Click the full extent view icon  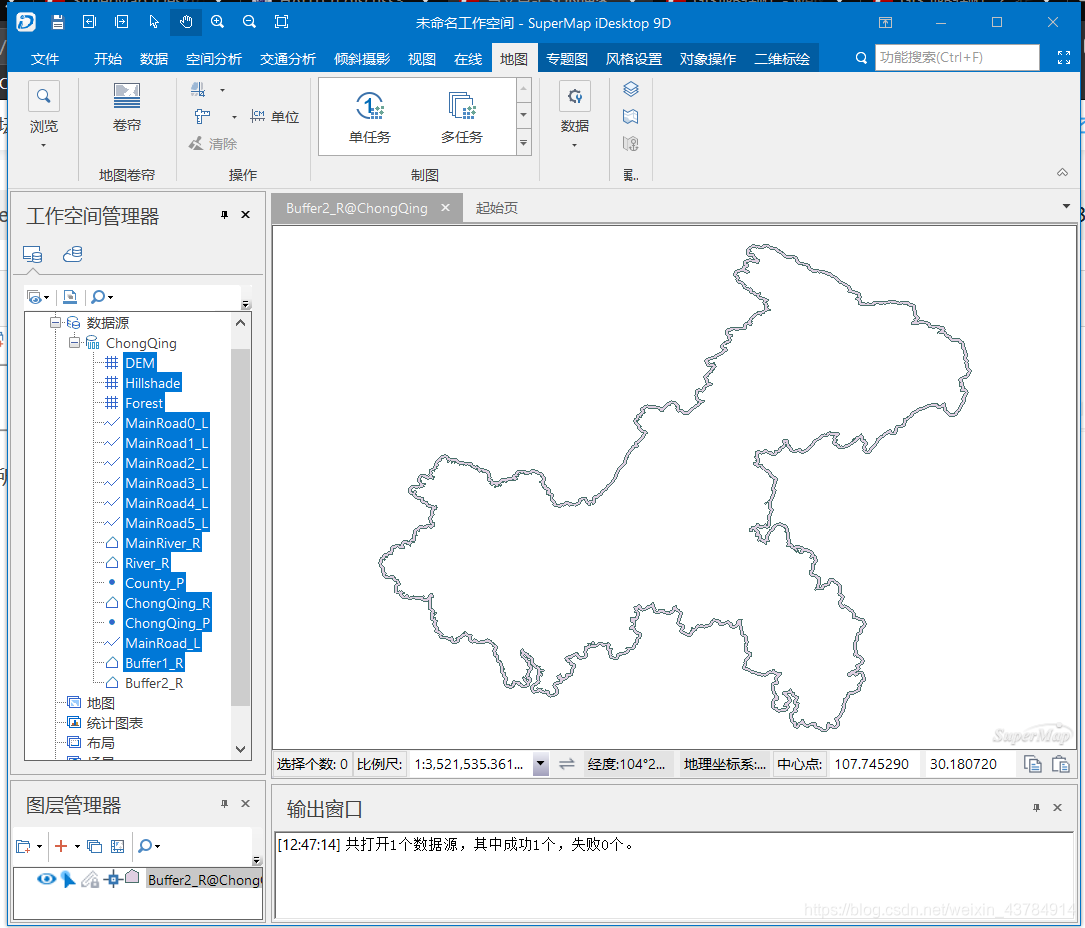[282, 22]
